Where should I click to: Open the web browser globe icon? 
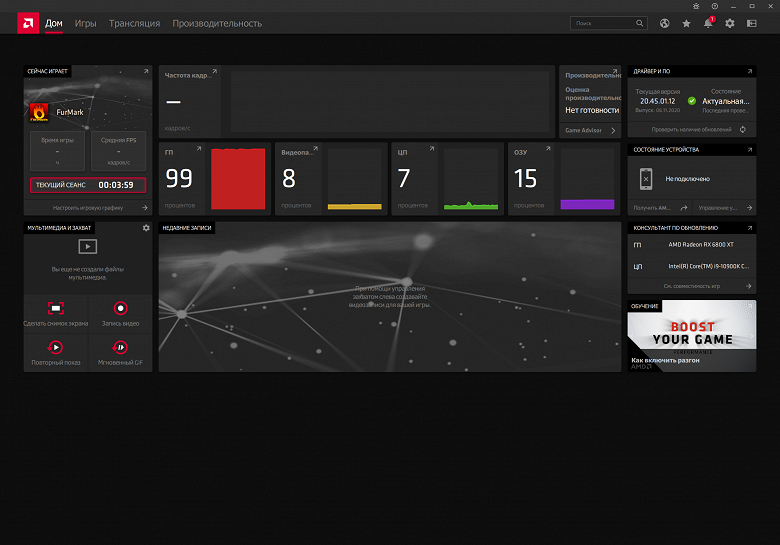point(665,23)
